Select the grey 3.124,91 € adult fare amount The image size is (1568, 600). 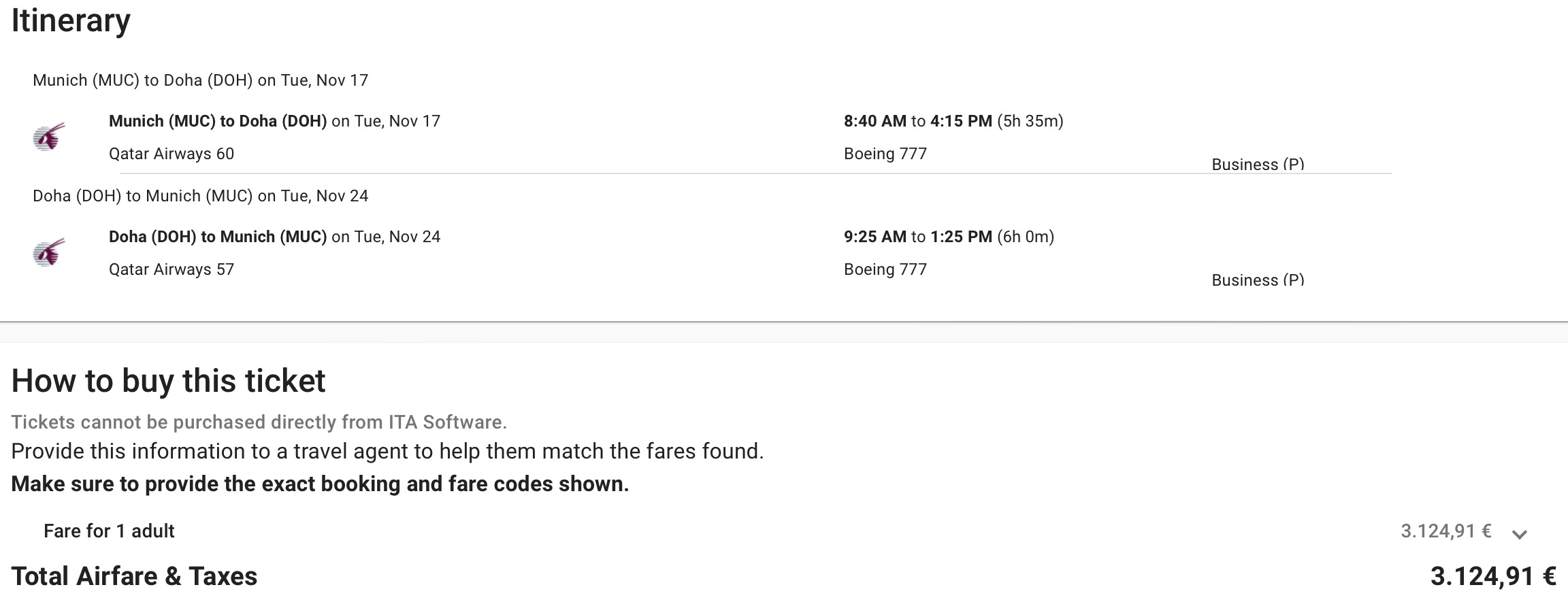pos(1445,531)
